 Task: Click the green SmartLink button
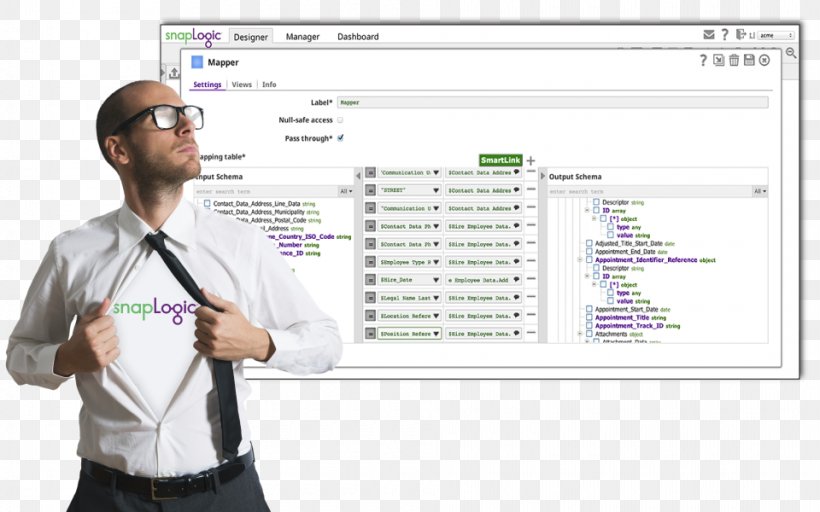tap(500, 160)
